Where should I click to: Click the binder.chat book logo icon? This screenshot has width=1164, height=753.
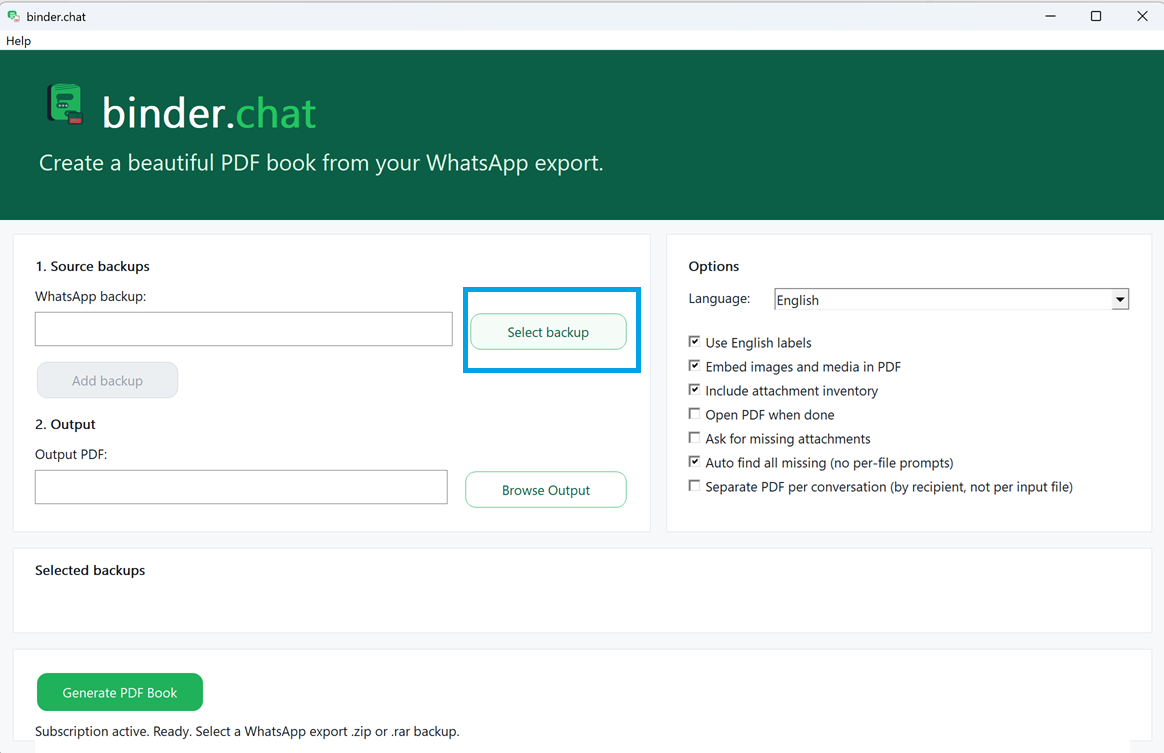point(65,104)
